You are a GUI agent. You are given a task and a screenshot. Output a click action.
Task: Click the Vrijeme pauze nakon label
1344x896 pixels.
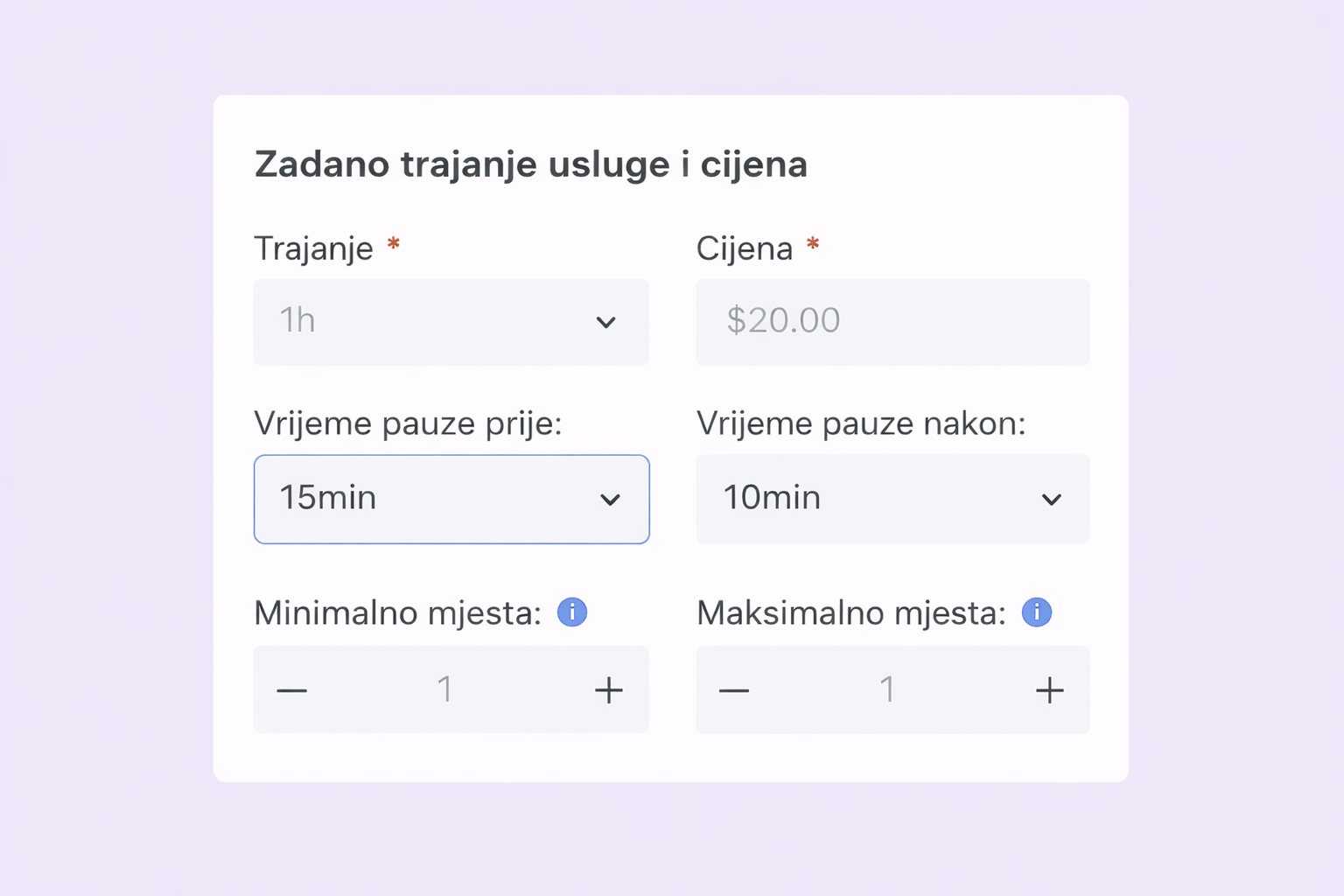tap(861, 423)
